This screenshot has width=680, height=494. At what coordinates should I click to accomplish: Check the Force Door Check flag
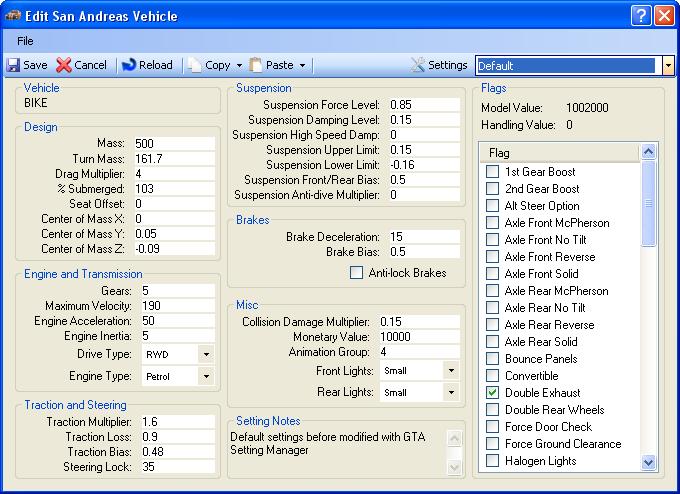[x=492, y=427]
